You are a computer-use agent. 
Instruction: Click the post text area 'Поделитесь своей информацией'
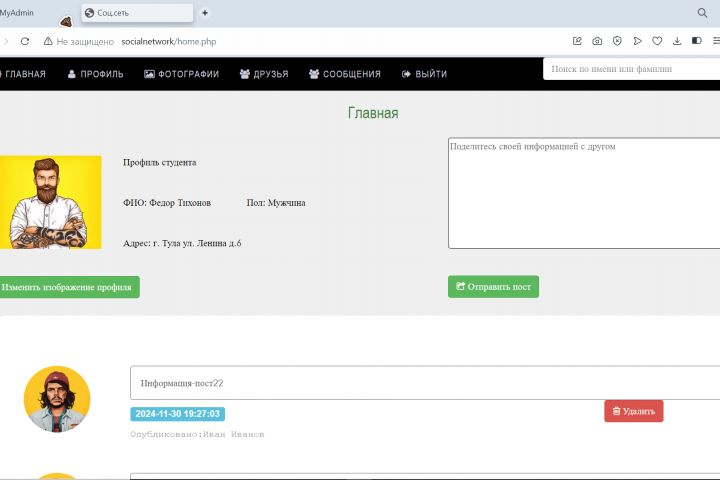coord(584,193)
